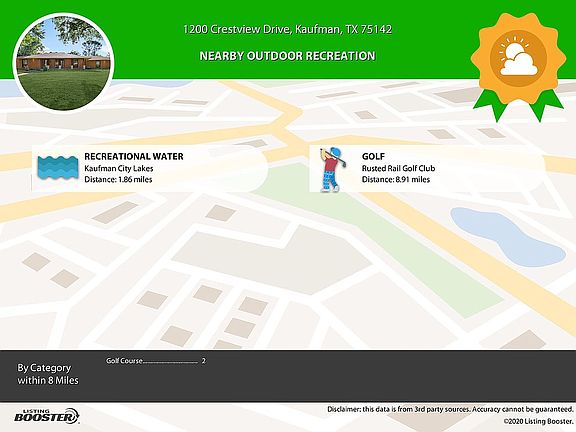Screen dimensions: 576x432
Task: Click the green ribbon tails under badge
Action: tap(518, 105)
